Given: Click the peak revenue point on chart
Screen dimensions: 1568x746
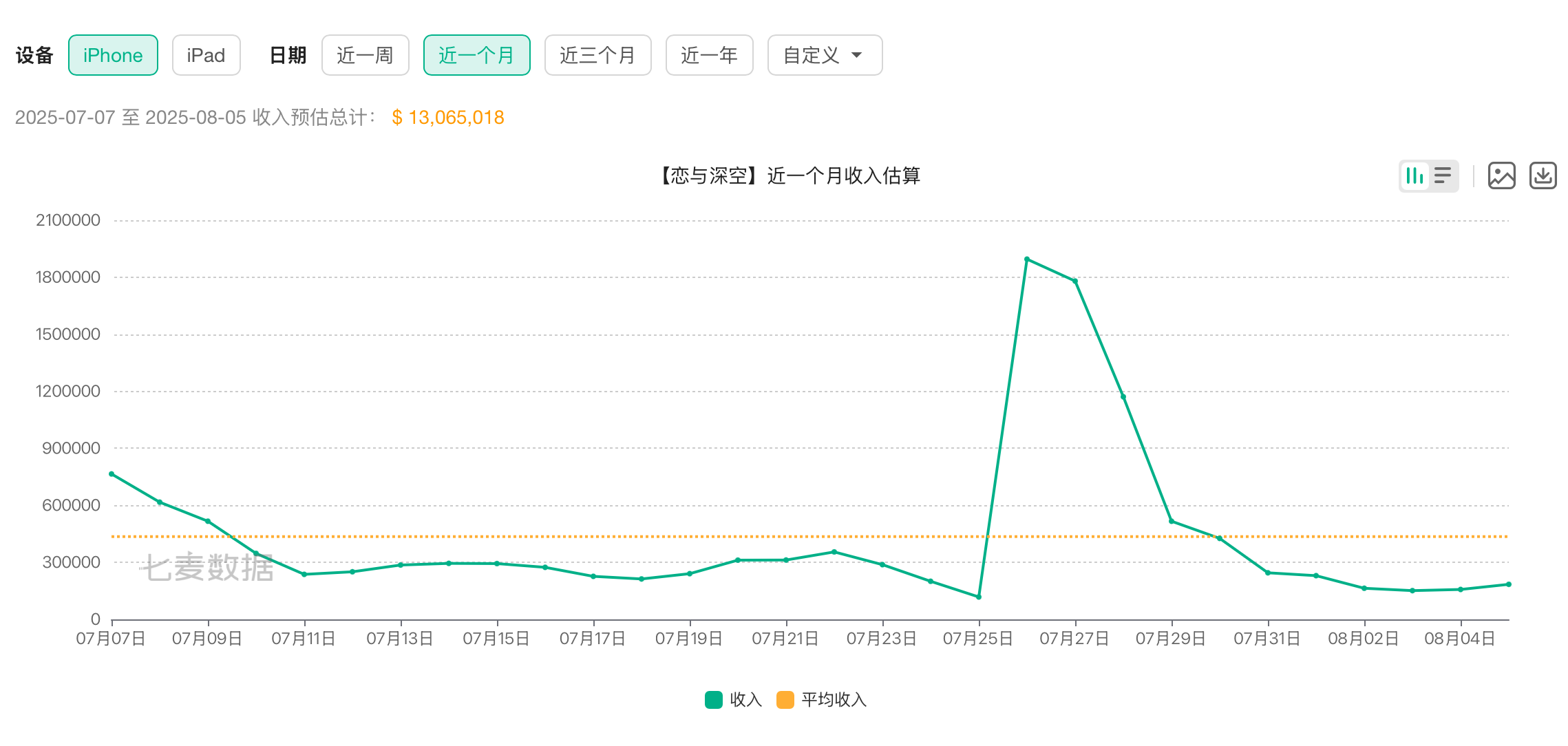Looking at the screenshot, I should [x=1026, y=259].
